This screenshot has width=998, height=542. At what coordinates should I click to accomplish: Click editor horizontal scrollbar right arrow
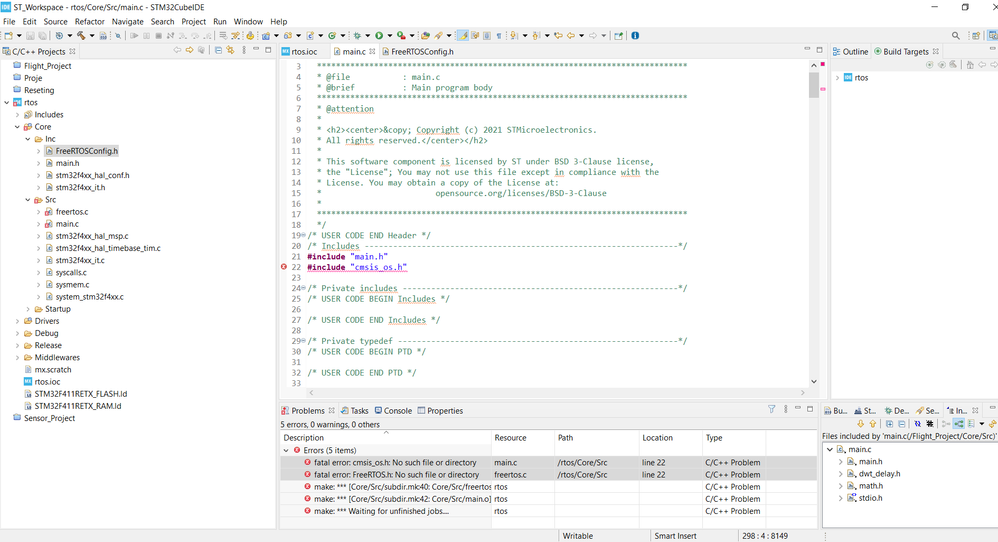[x=803, y=393]
